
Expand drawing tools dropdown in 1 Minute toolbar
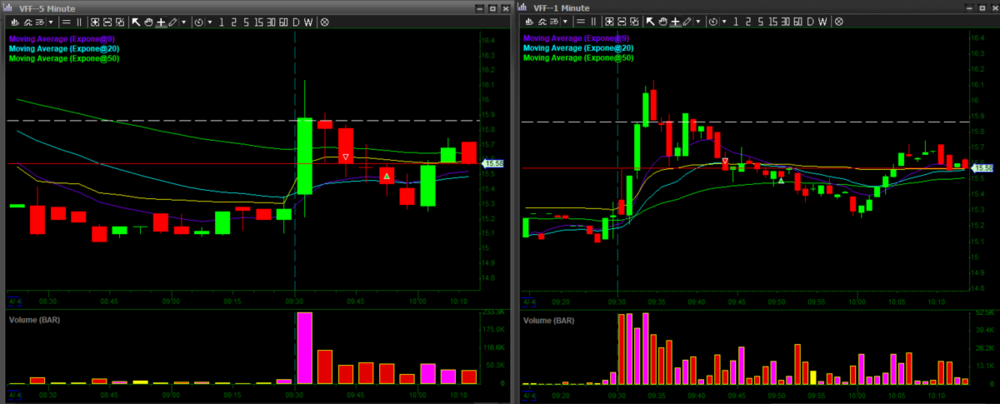click(x=698, y=22)
